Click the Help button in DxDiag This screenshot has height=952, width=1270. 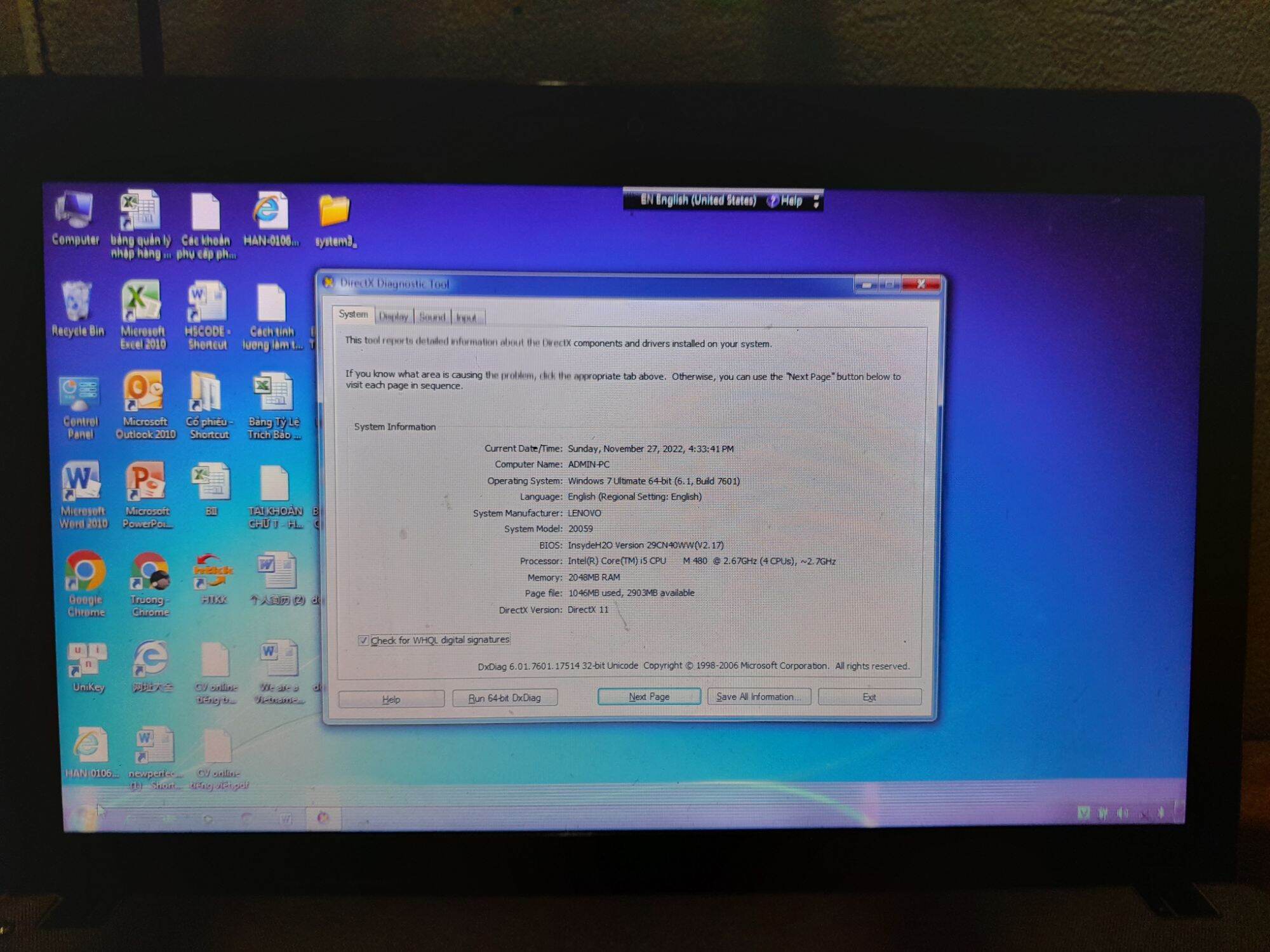(391, 699)
